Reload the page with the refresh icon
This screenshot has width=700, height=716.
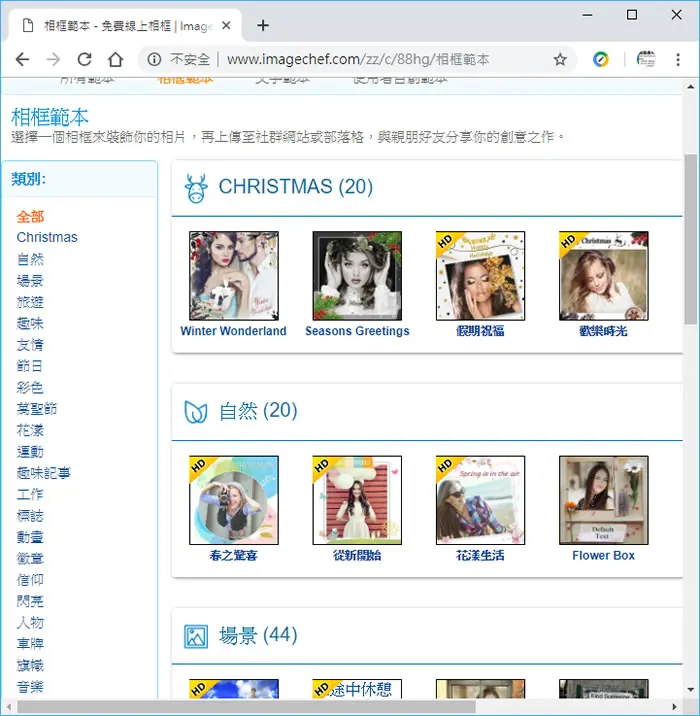tap(84, 59)
